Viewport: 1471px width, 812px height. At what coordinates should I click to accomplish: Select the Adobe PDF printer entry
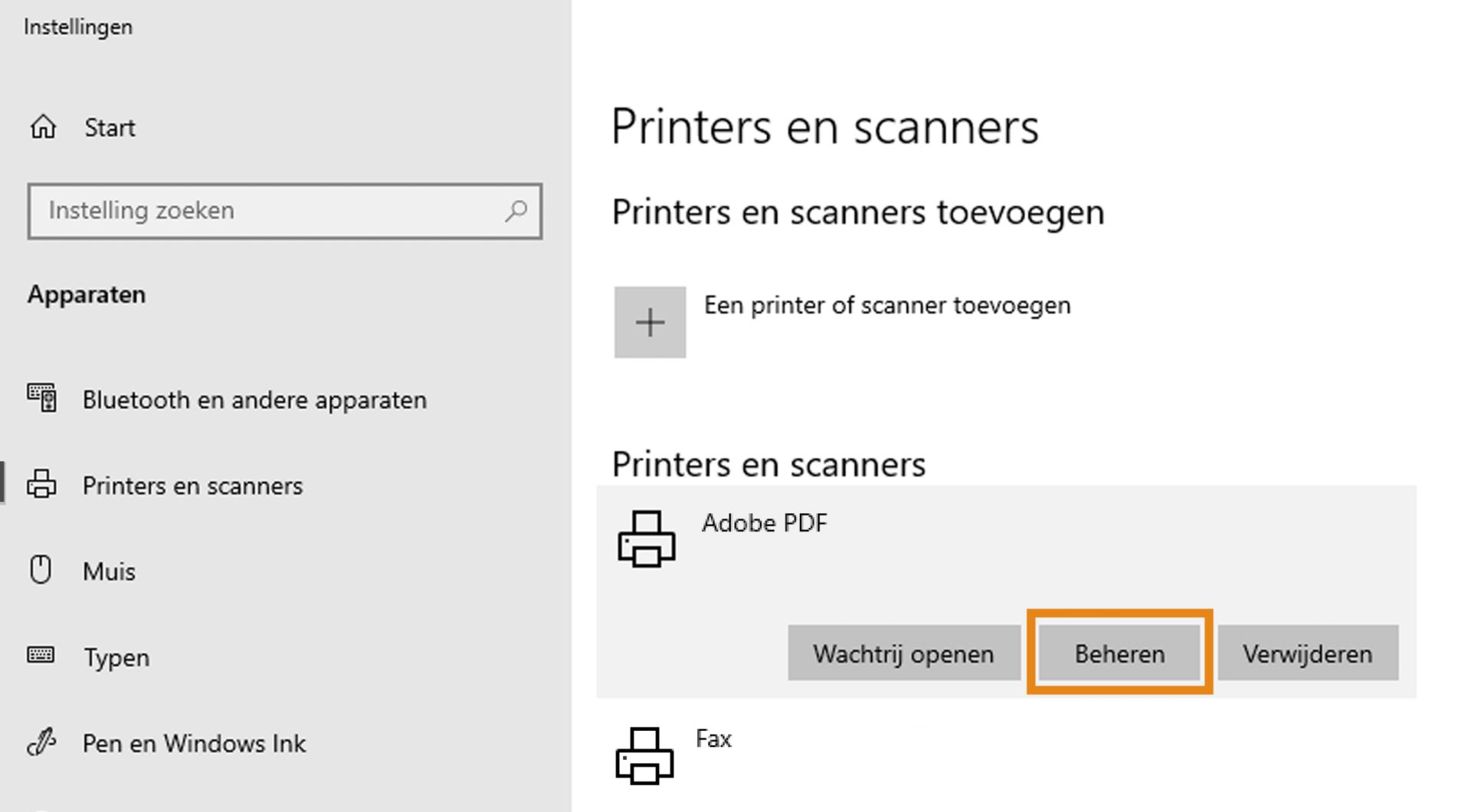click(x=765, y=523)
